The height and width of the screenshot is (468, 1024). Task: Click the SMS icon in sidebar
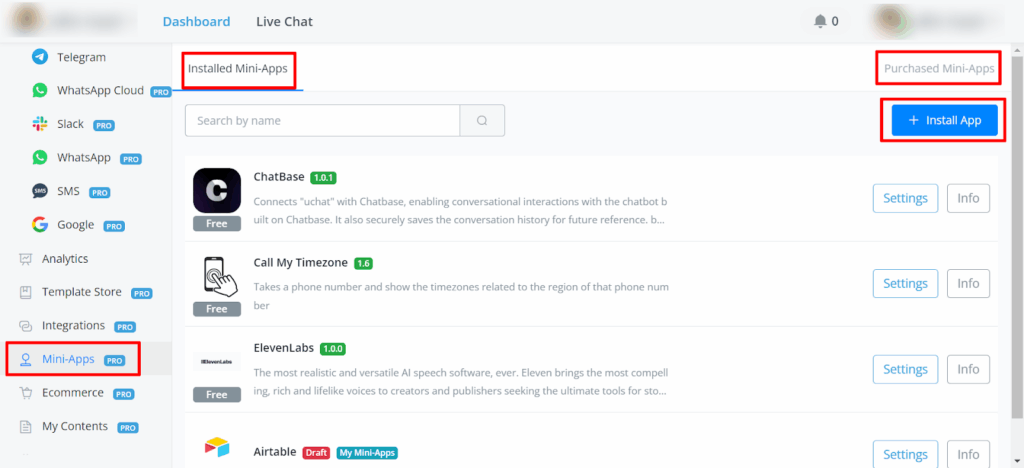coord(40,191)
